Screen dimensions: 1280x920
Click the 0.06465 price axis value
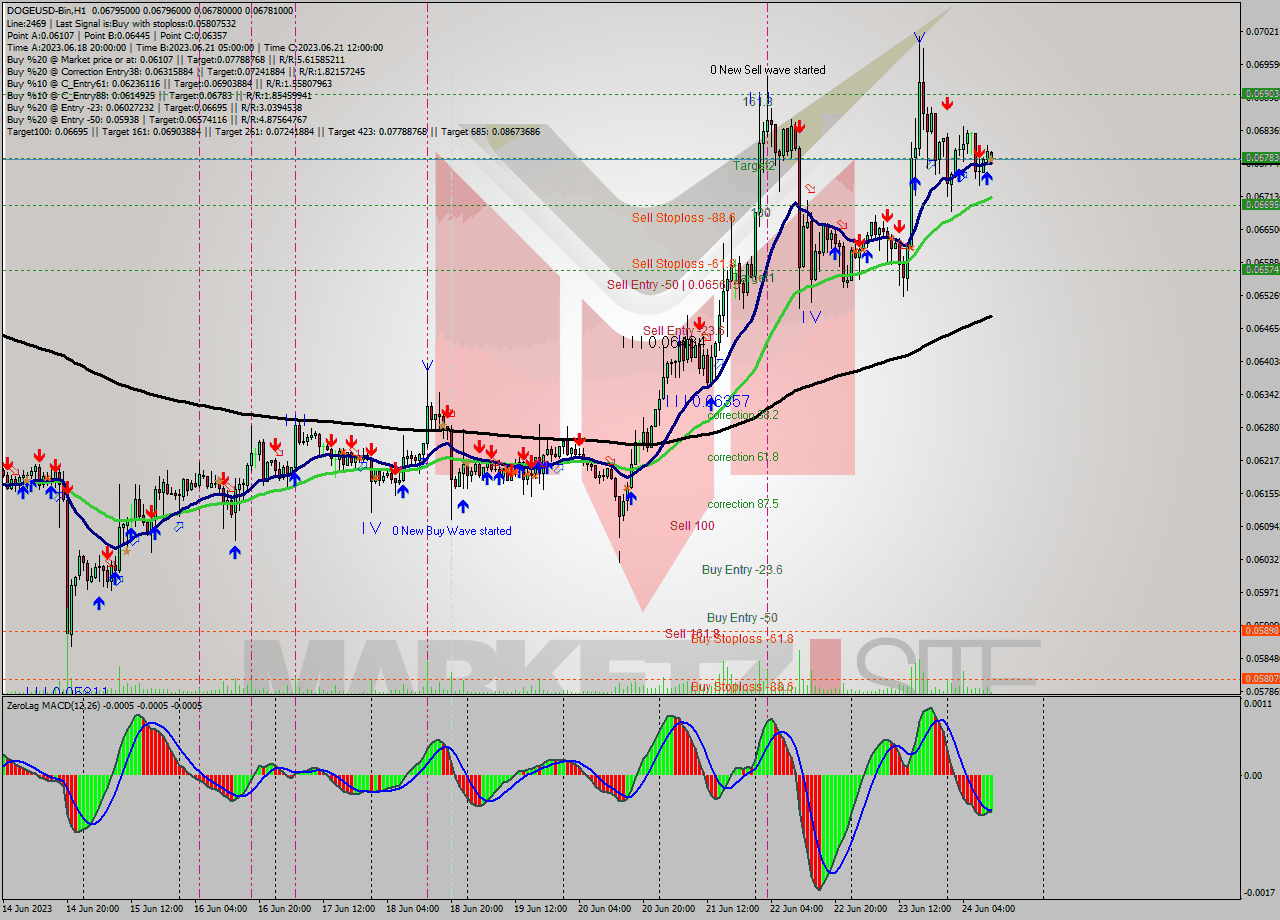1261,328
